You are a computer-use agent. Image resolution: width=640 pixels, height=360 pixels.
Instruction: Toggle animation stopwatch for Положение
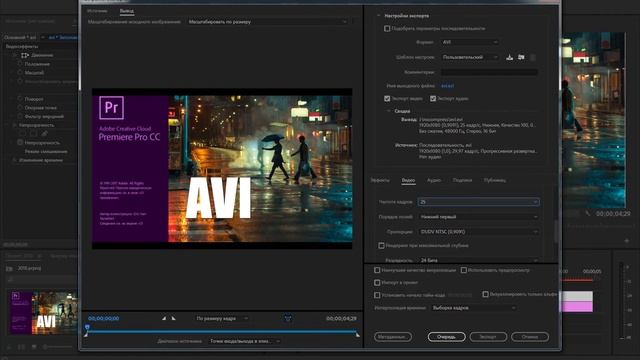point(20,64)
